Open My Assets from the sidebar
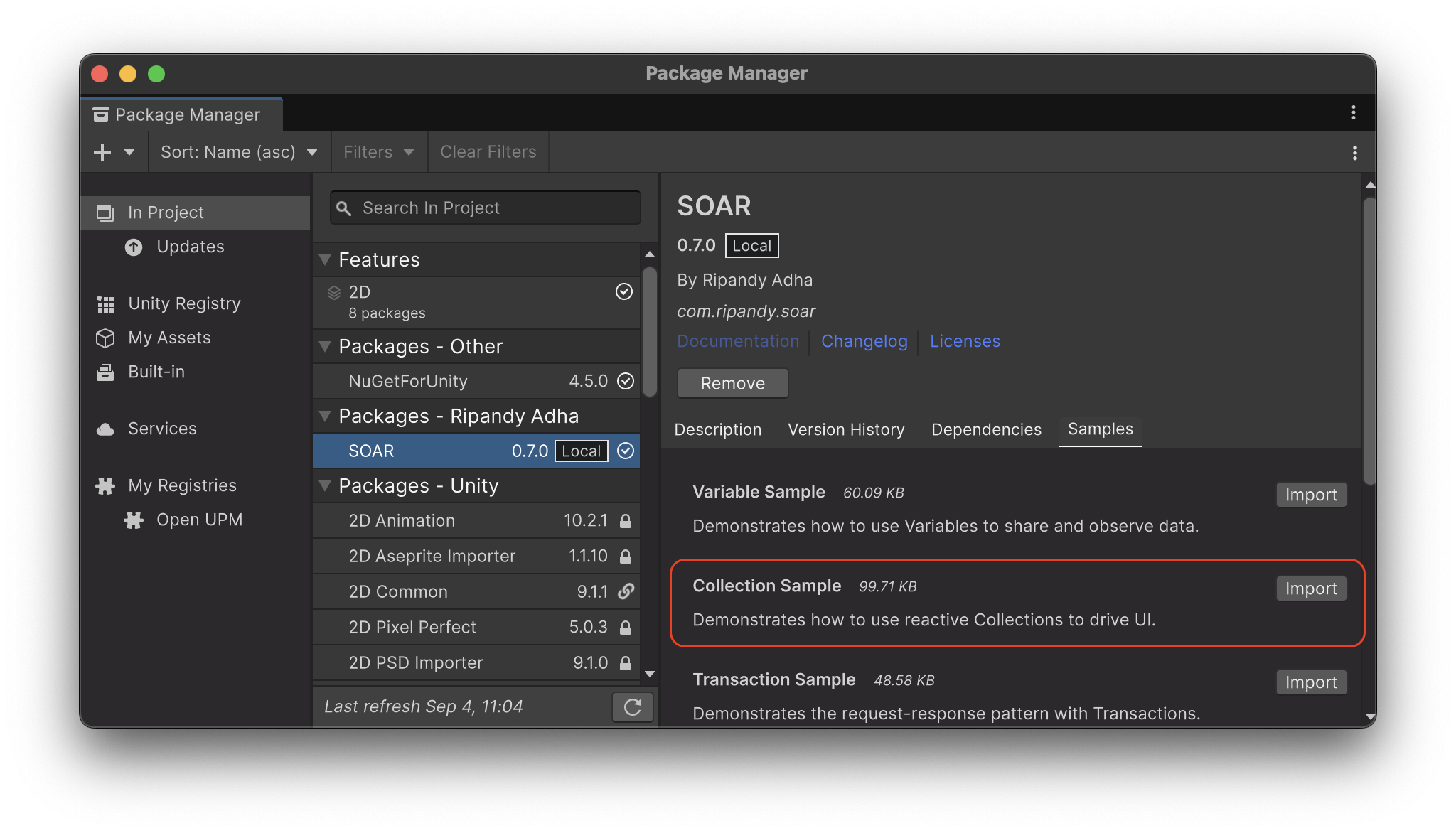The height and width of the screenshot is (833, 1456). point(105,338)
